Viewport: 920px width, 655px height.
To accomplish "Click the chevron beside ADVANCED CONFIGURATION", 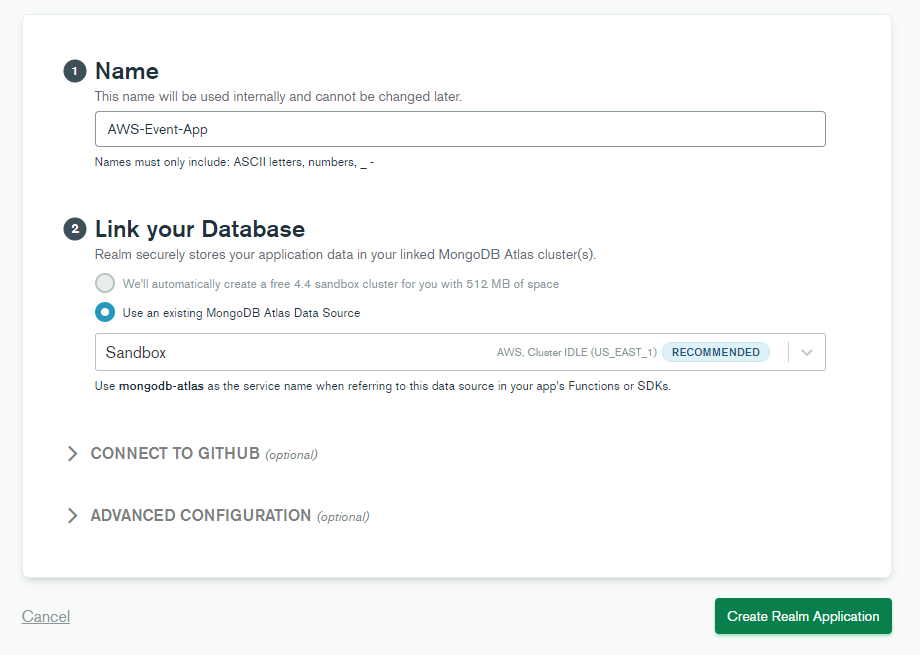I will [72, 515].
